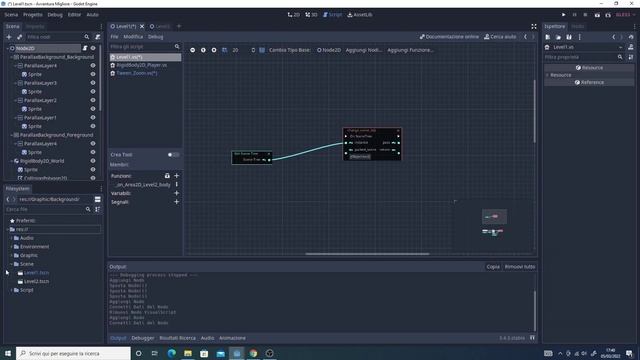The height and width of the screenshot is (360, 640).
Task: Click Aggiungi Funzione button
Action: pyautogui.click(x=410, y=50)
